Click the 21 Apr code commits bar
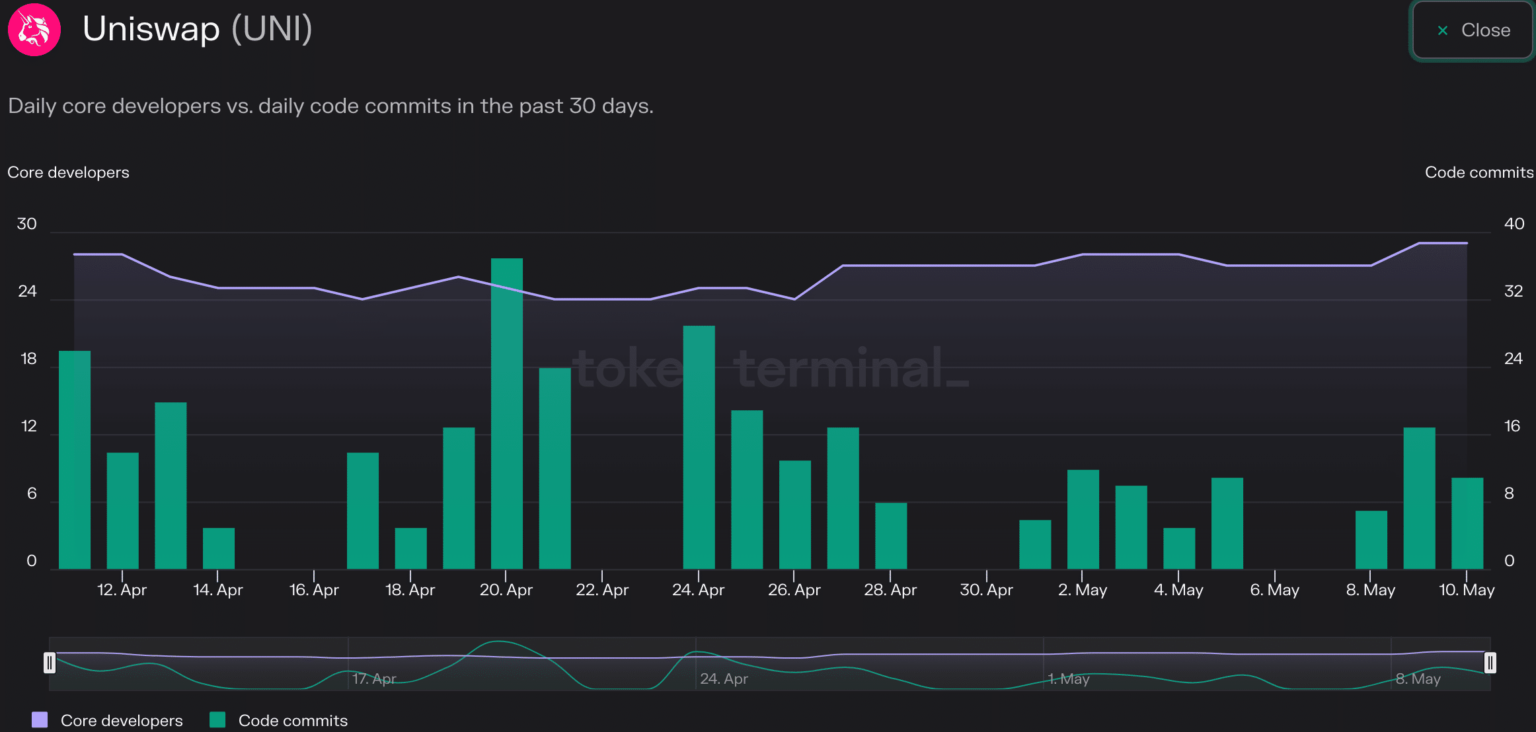This screenshot has height=732, width=1536. pos(555,468)
